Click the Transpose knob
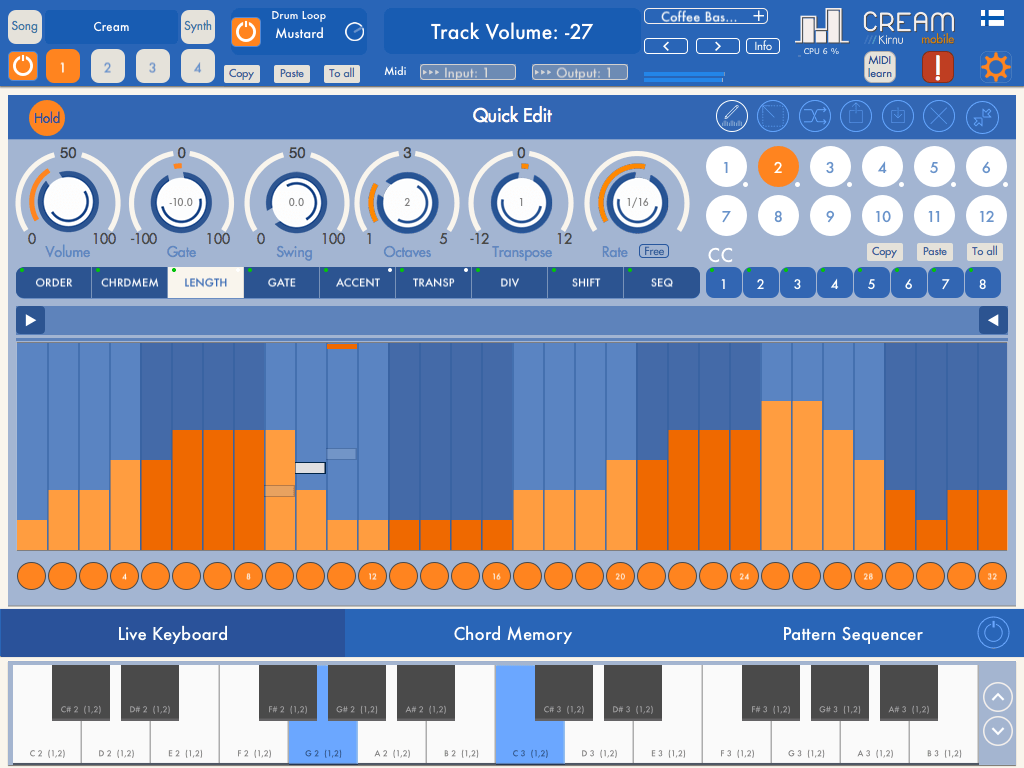1024x768 pixels. 521,202
